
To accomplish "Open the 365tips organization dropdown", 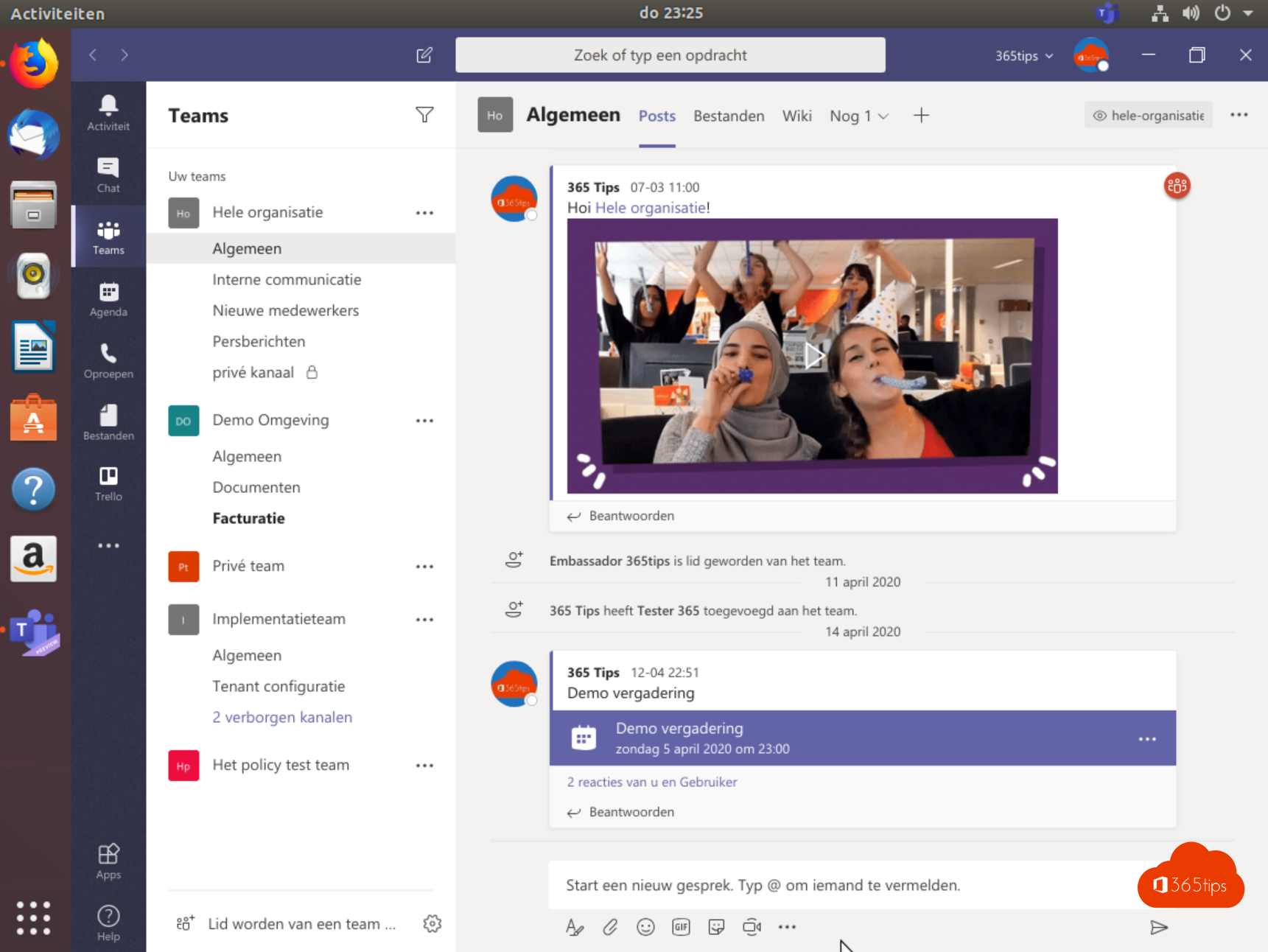I will coord(1024,55).
